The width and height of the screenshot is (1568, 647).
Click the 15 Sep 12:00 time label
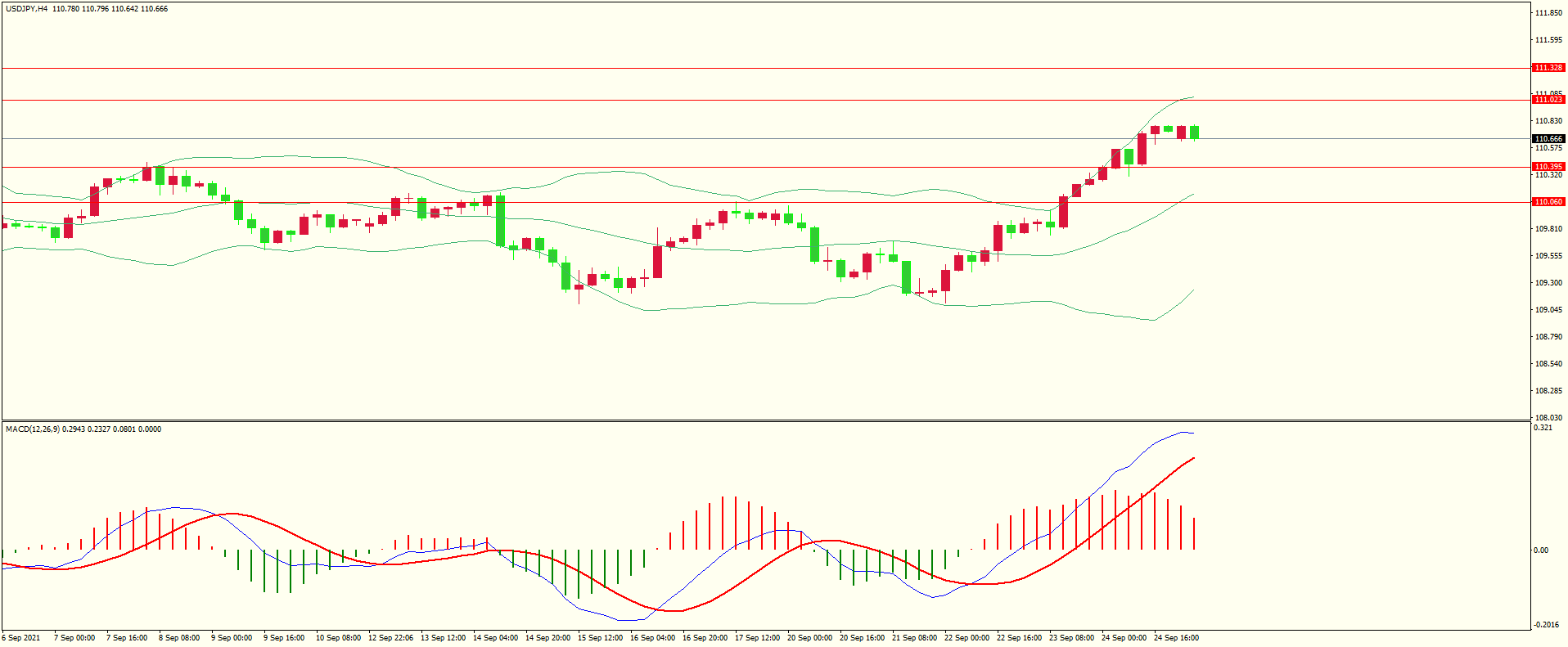[x=600, y=638]
